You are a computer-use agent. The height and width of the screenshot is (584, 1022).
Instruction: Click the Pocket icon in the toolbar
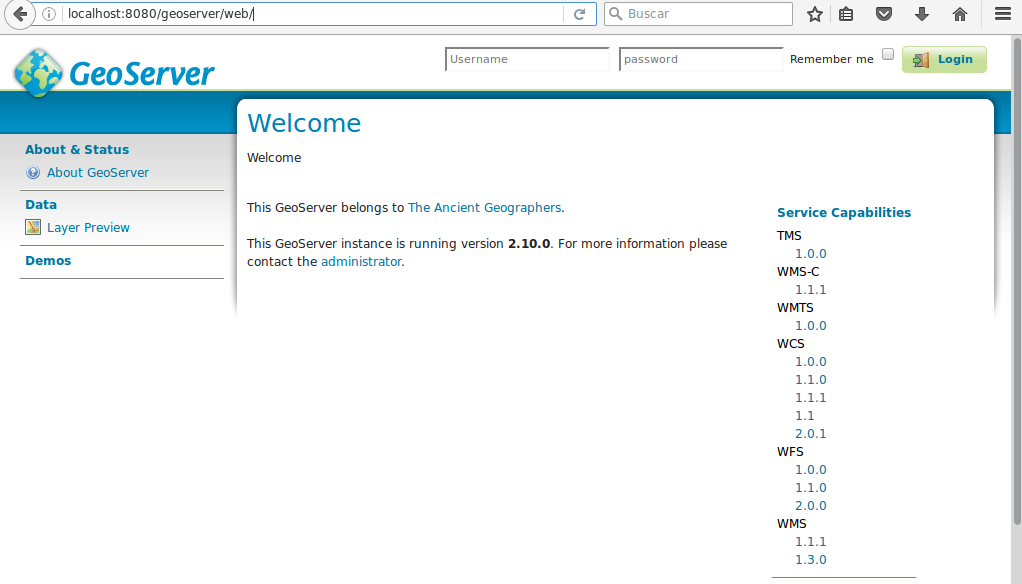coord(884,14)
